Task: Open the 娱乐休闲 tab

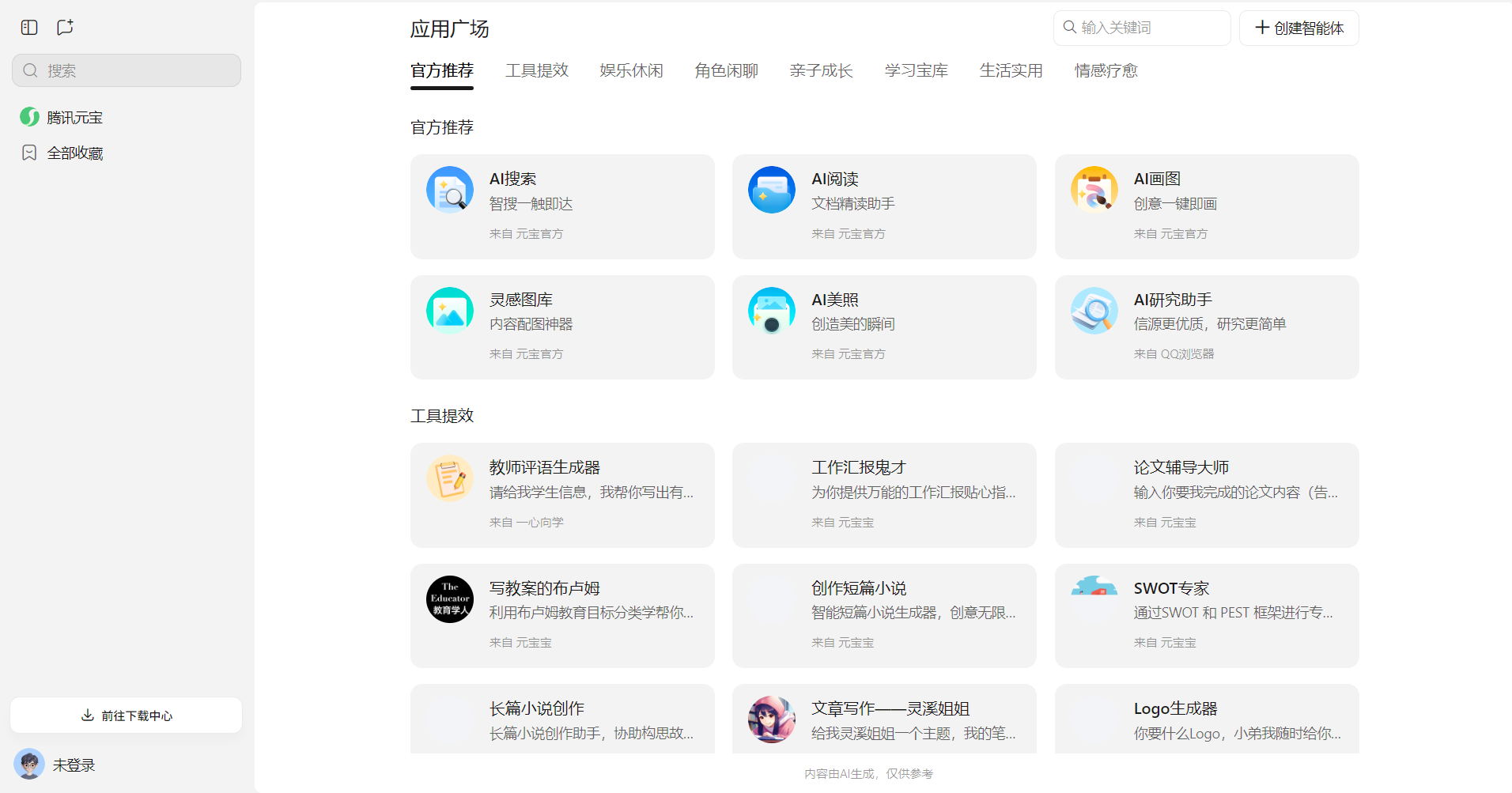Action: coord(631,70)
